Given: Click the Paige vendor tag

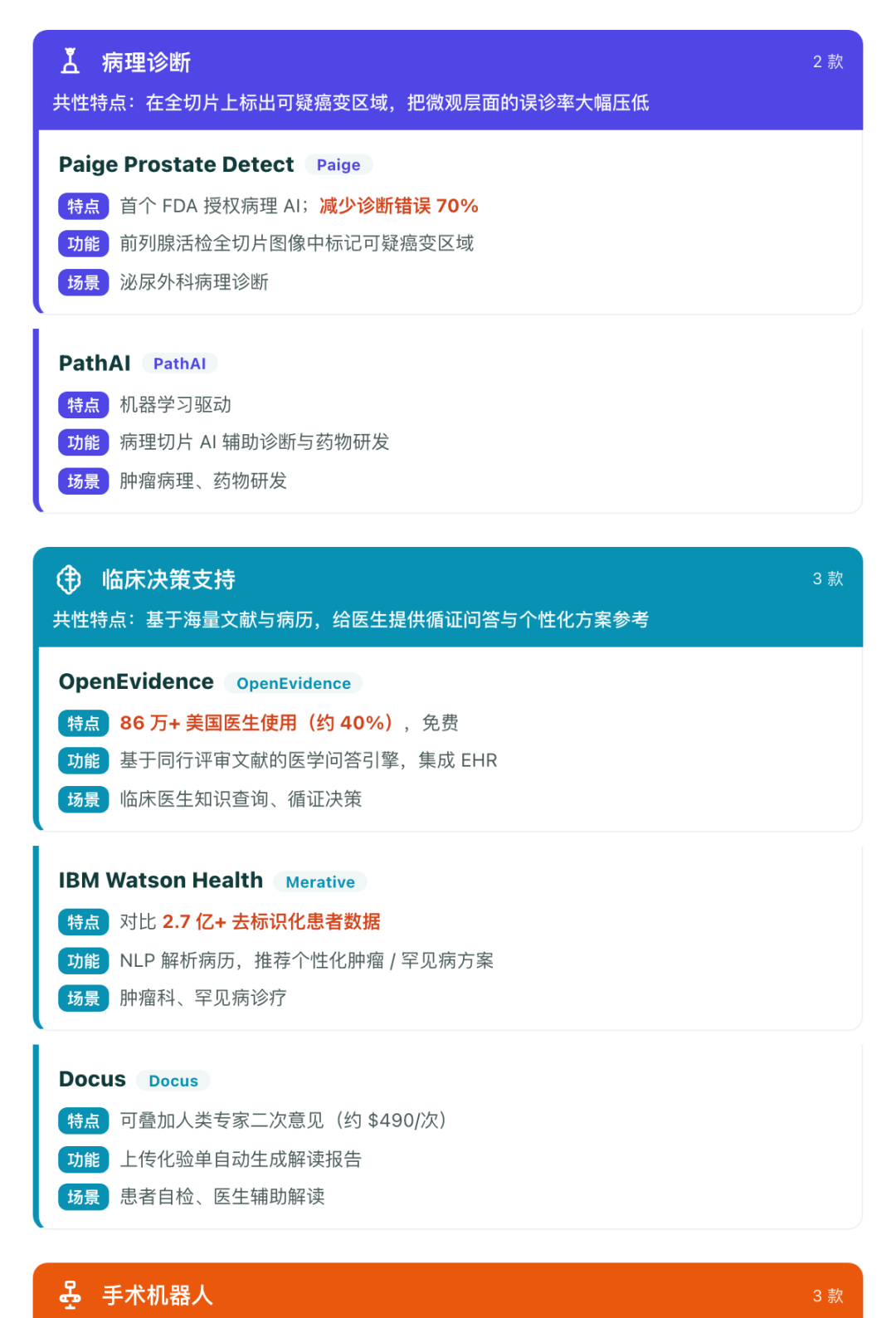Looking at the screenshot, I should (338, 165).
